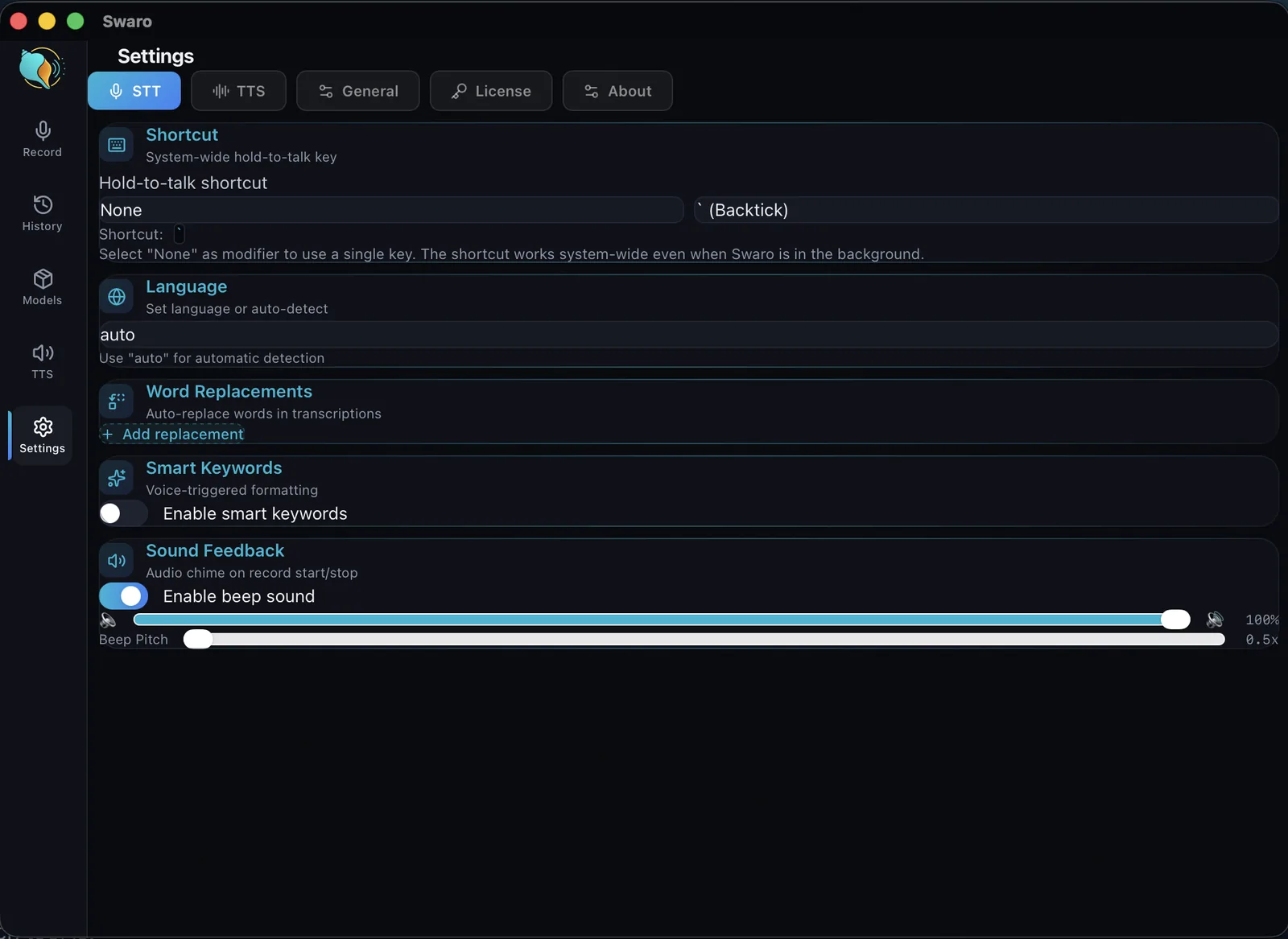Image resolution: width=1288 pixels, height=939 pixels.
Task: Click the Settings page title
Action: tap(155, 56)
